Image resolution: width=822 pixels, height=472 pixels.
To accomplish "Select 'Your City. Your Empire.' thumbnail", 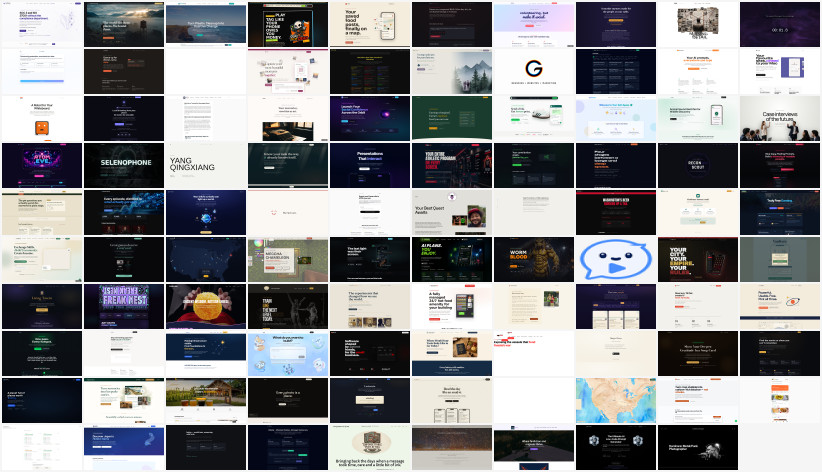I will tap(698, 260).
